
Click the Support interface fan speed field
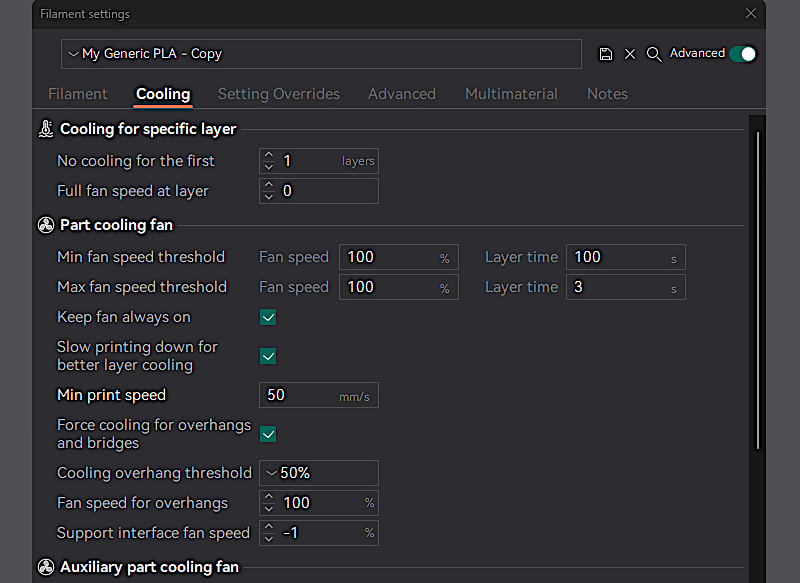click(x=319, y=533)
